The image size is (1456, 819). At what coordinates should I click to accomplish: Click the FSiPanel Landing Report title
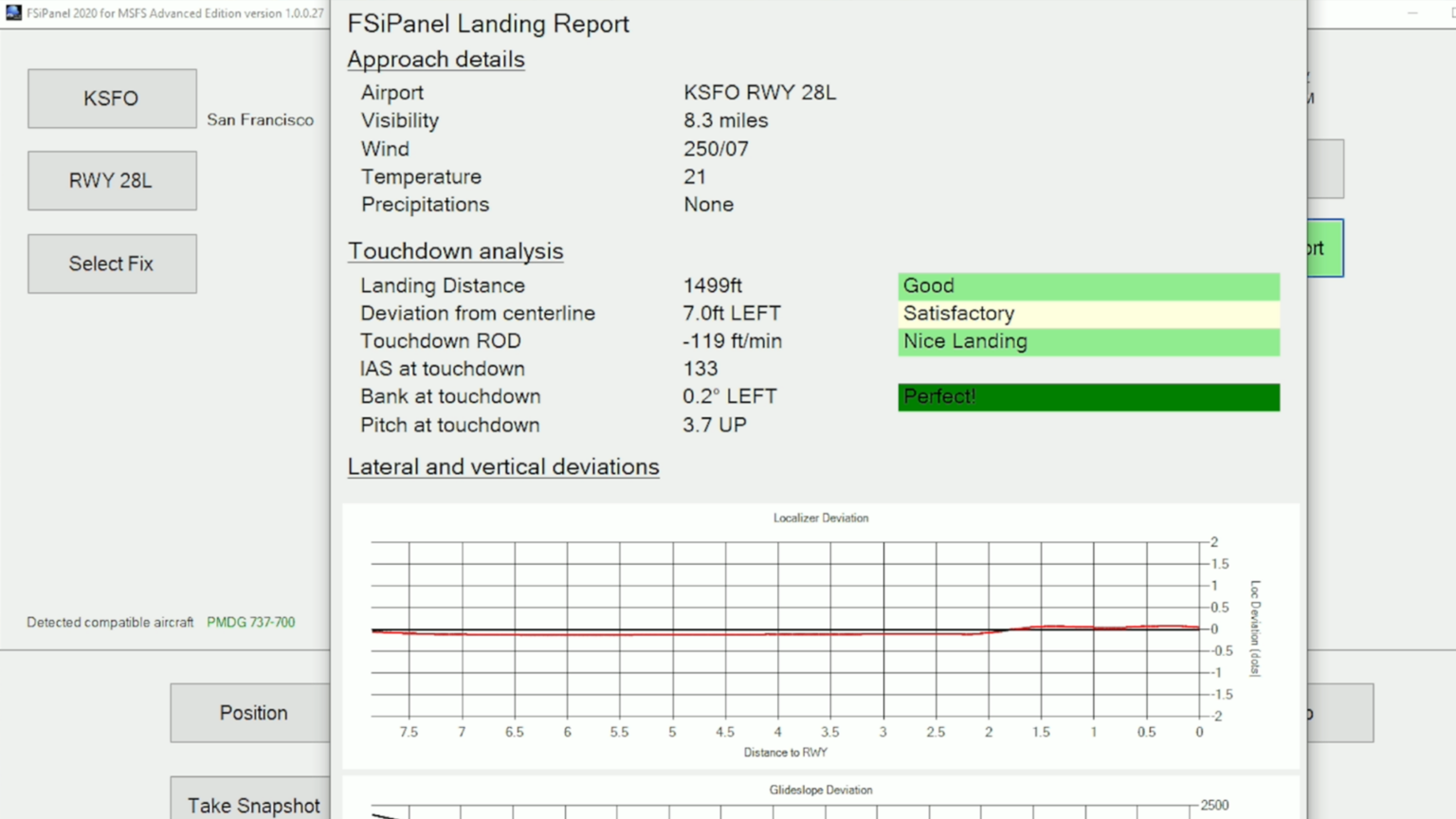[x=488, y=24]
